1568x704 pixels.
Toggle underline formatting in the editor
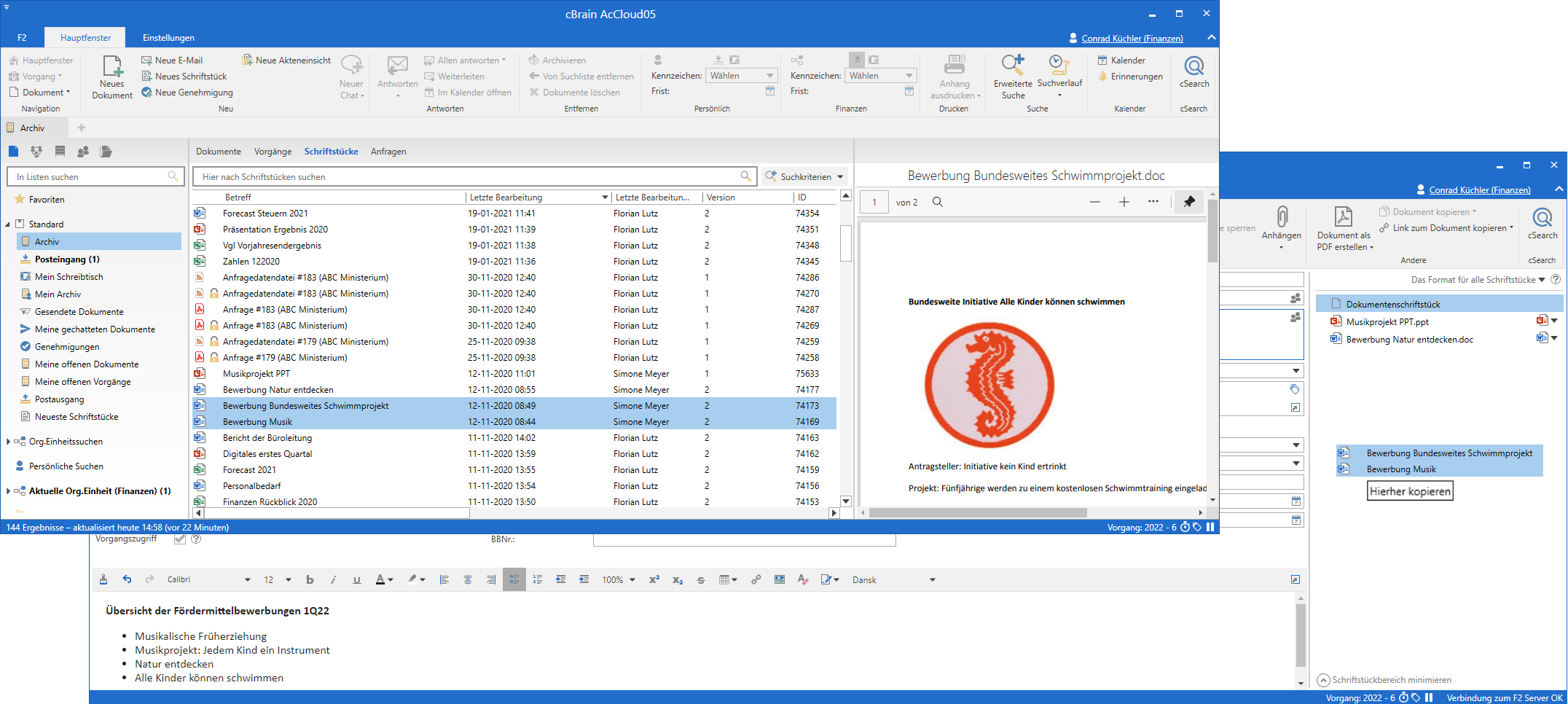pyautogui.click(x=356, y=579)
